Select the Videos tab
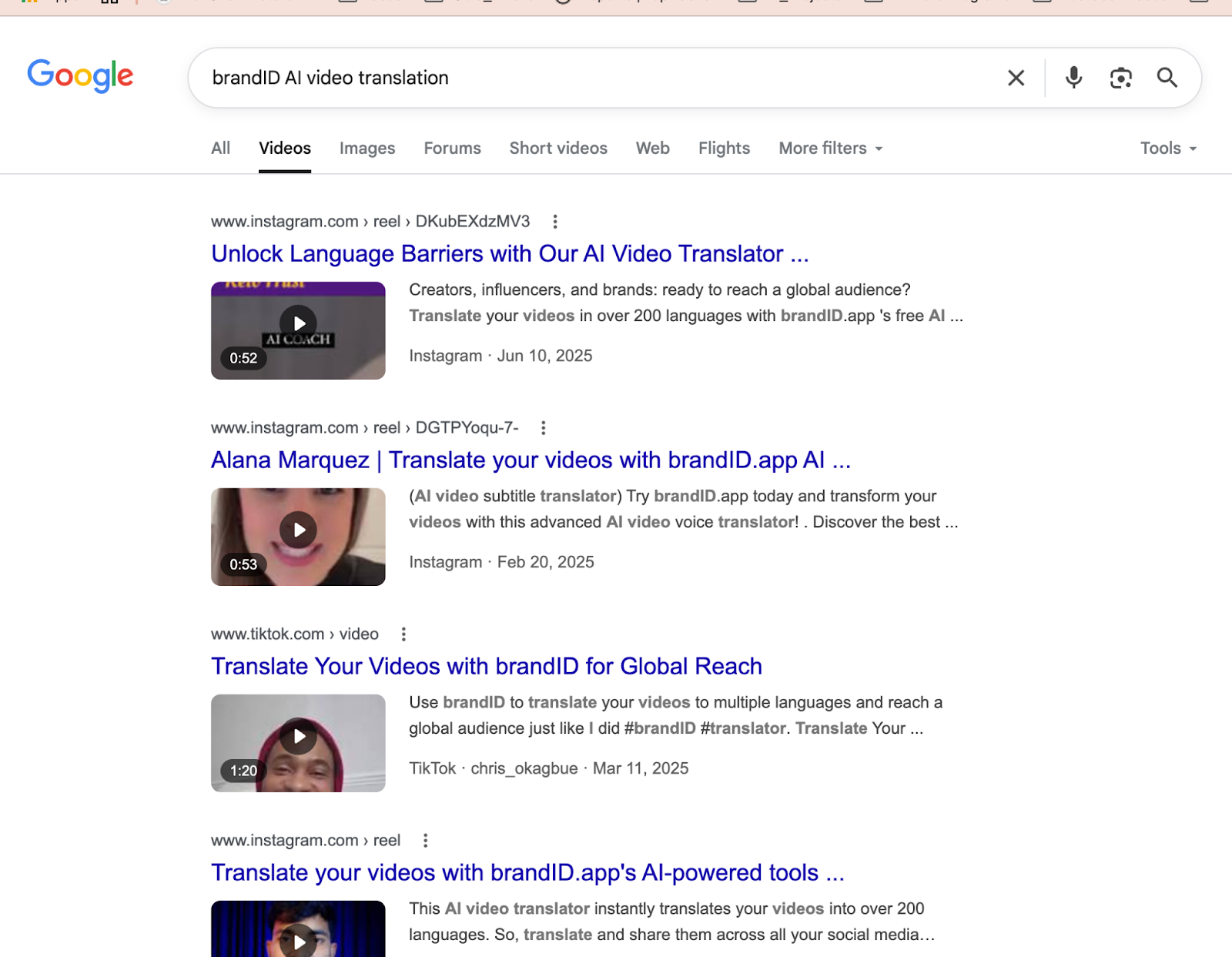Screen dimensions: 1232x957 285,149
